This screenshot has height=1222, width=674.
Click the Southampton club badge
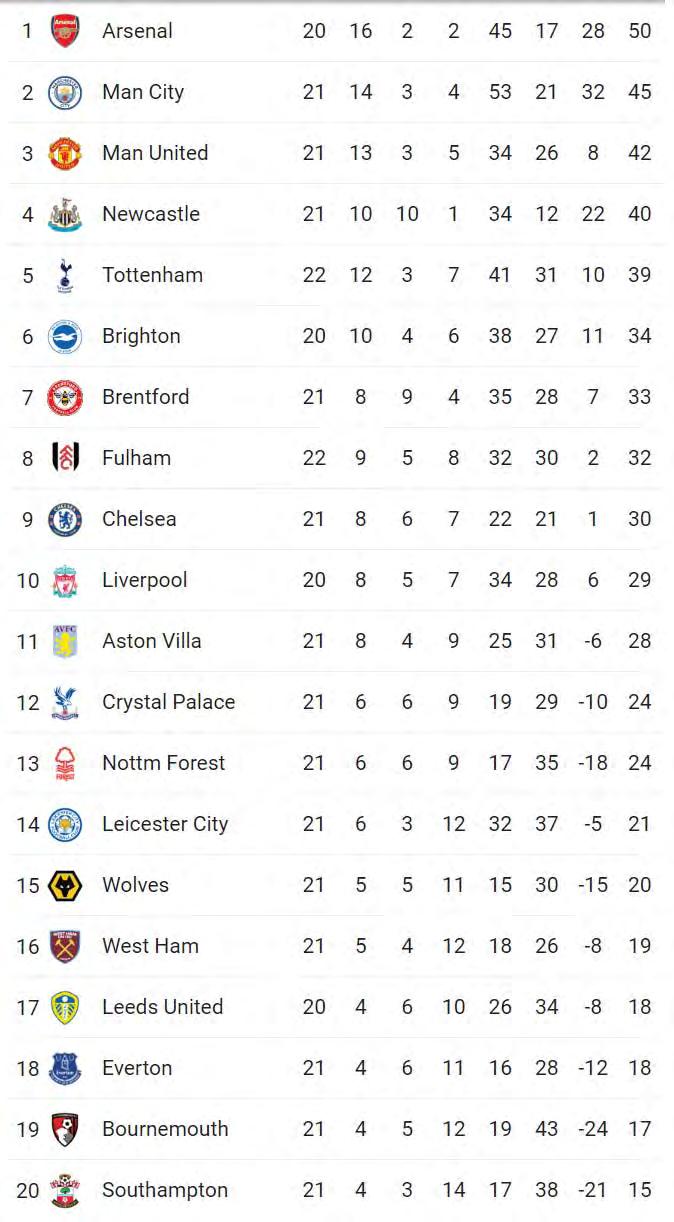[65, 1190]
